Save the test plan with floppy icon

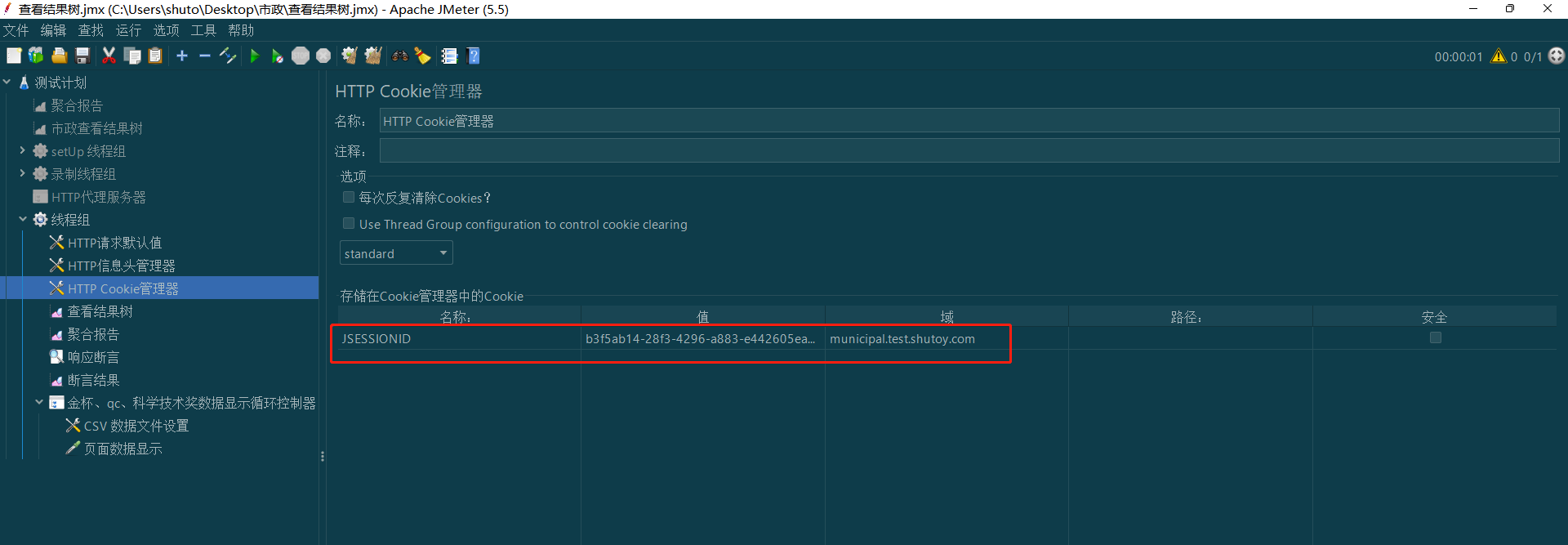coord(82,56)
